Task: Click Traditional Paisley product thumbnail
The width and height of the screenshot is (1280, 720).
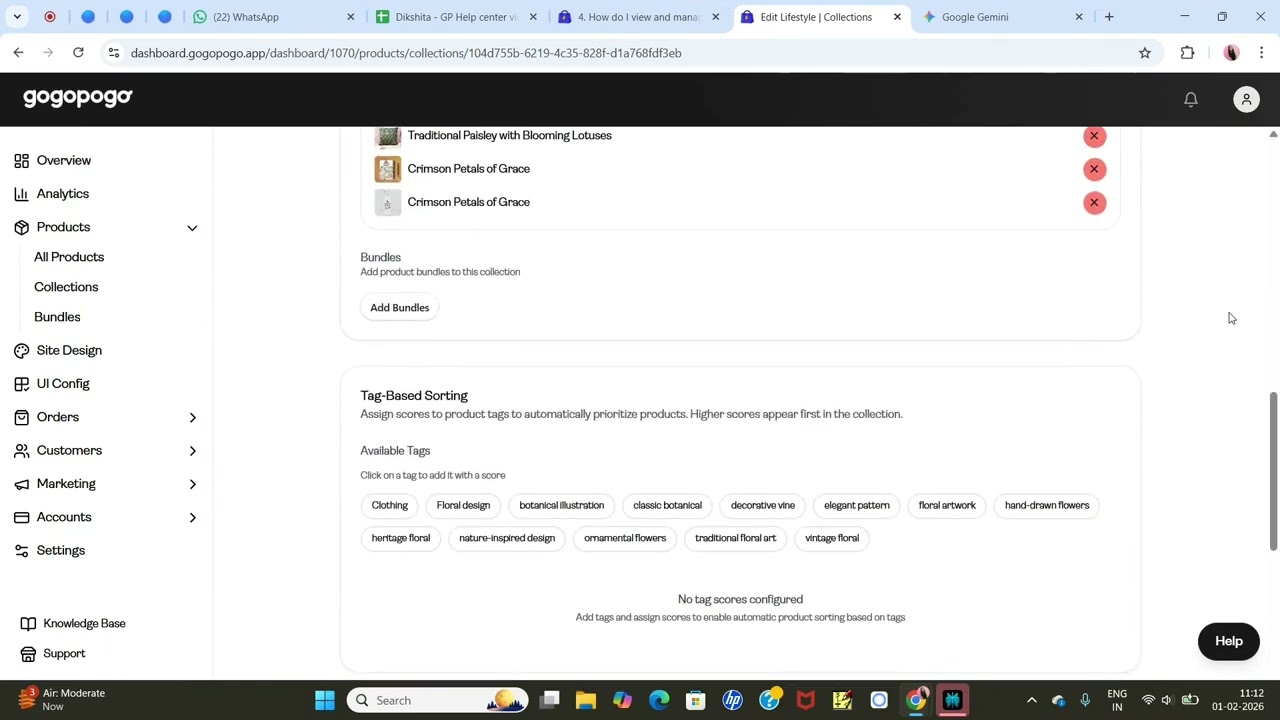Action: pyautogui.click(x=388, y=136)
